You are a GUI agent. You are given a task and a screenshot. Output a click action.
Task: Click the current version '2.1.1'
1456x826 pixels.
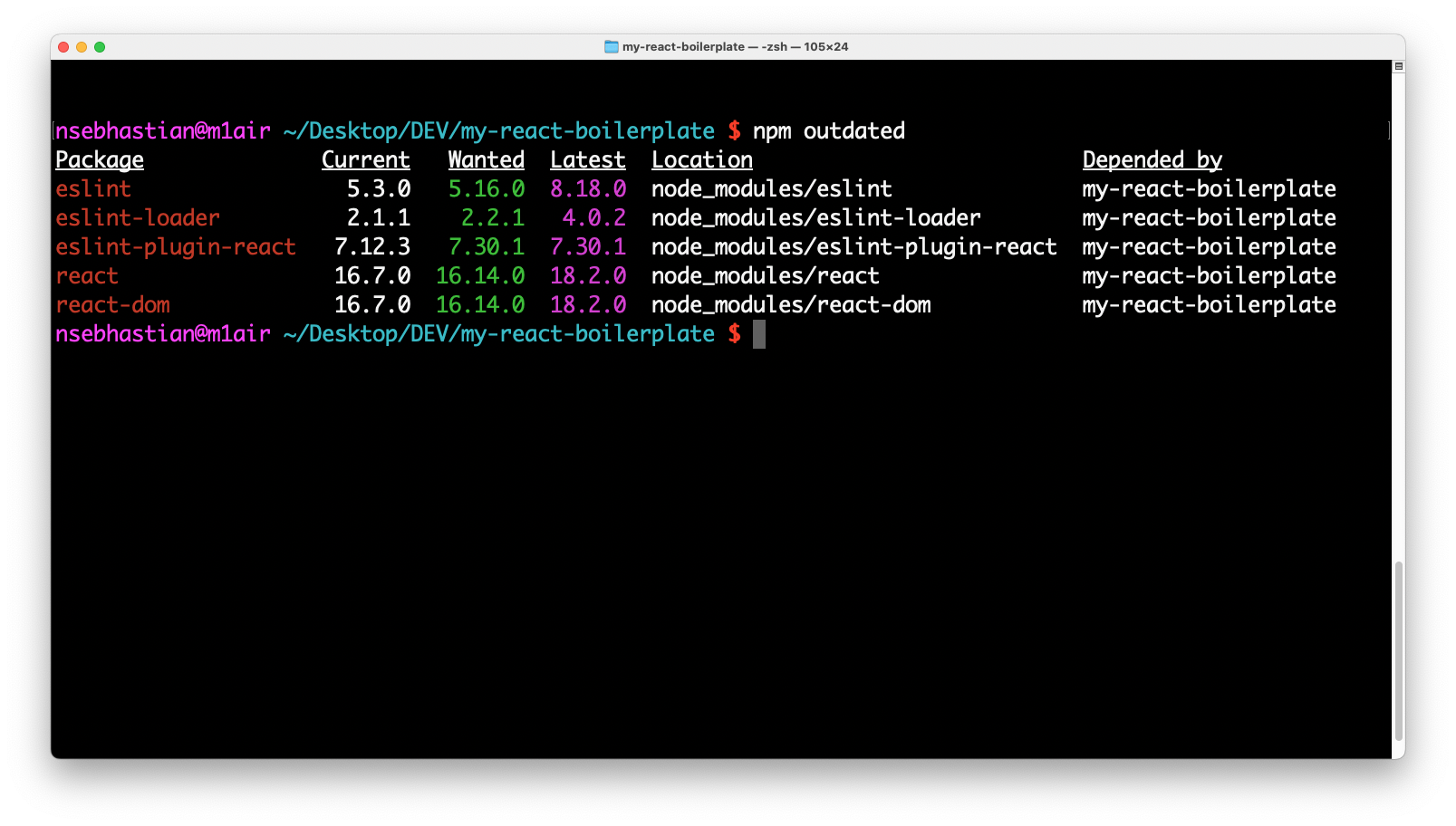pos(379,218)
